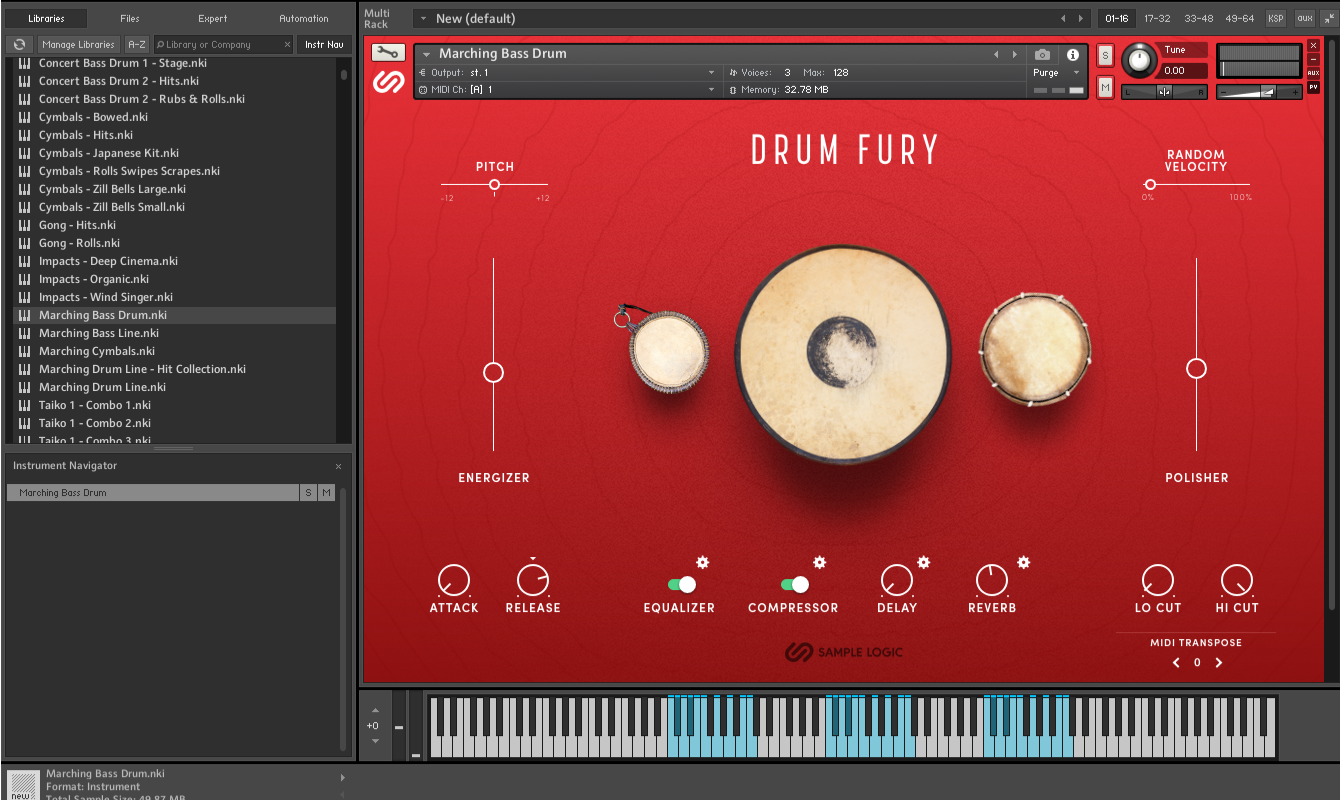Toggle the instrument AUX button
Viewport: 1340px width, 800px height.
point(1314,73)
